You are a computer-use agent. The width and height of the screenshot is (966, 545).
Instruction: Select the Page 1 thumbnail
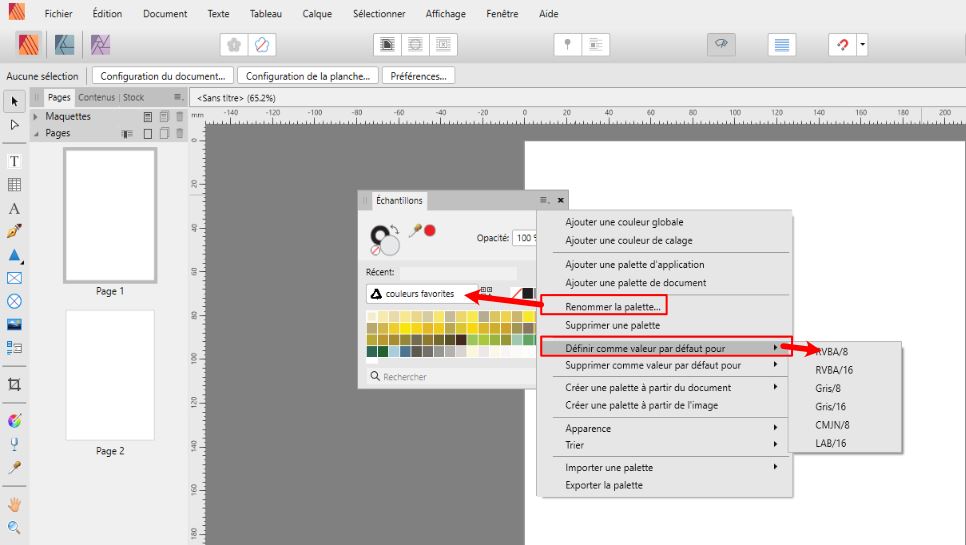pyautogui.click(x=110, y=216)
